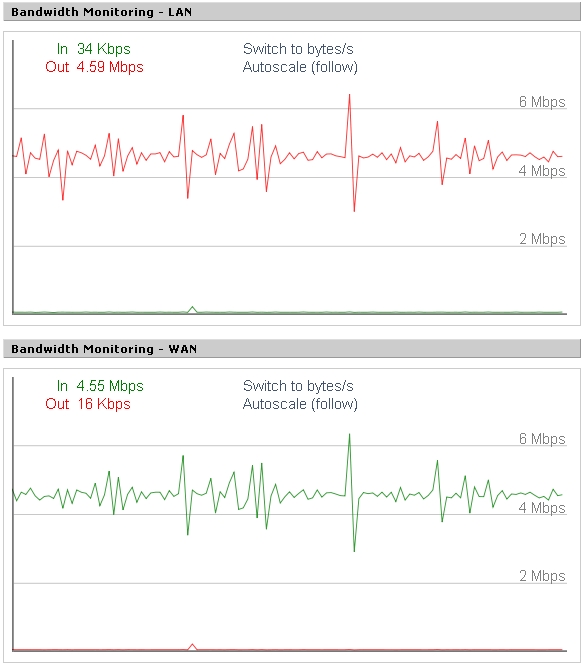
Task: Click the Bandwidth Monitoring - LAN header
Action: pyautogui.click(x=292, y=12)
